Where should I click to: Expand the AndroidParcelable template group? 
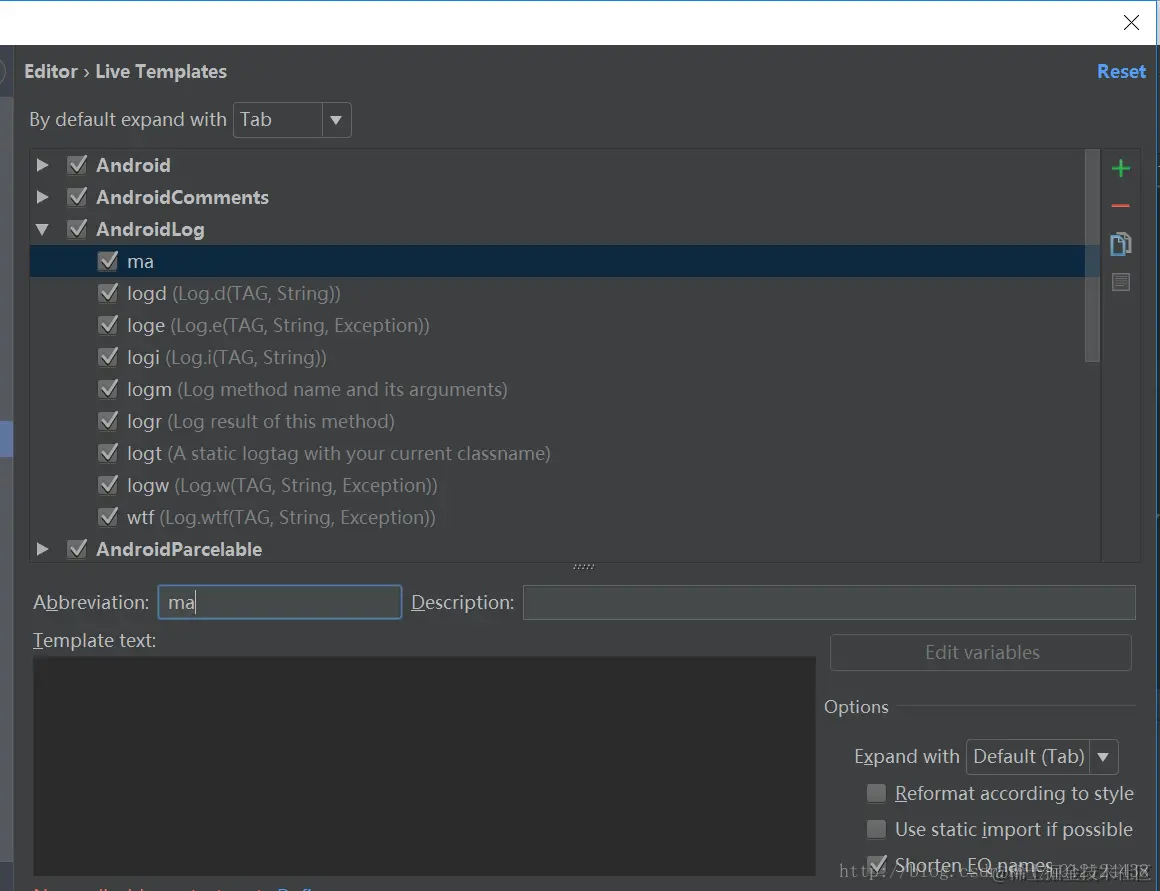(42, 549)
